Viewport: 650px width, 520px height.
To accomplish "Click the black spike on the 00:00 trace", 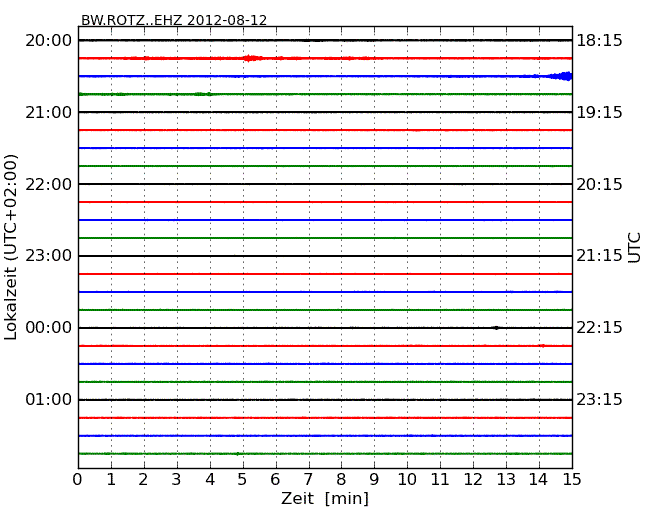I will point(496,328).
